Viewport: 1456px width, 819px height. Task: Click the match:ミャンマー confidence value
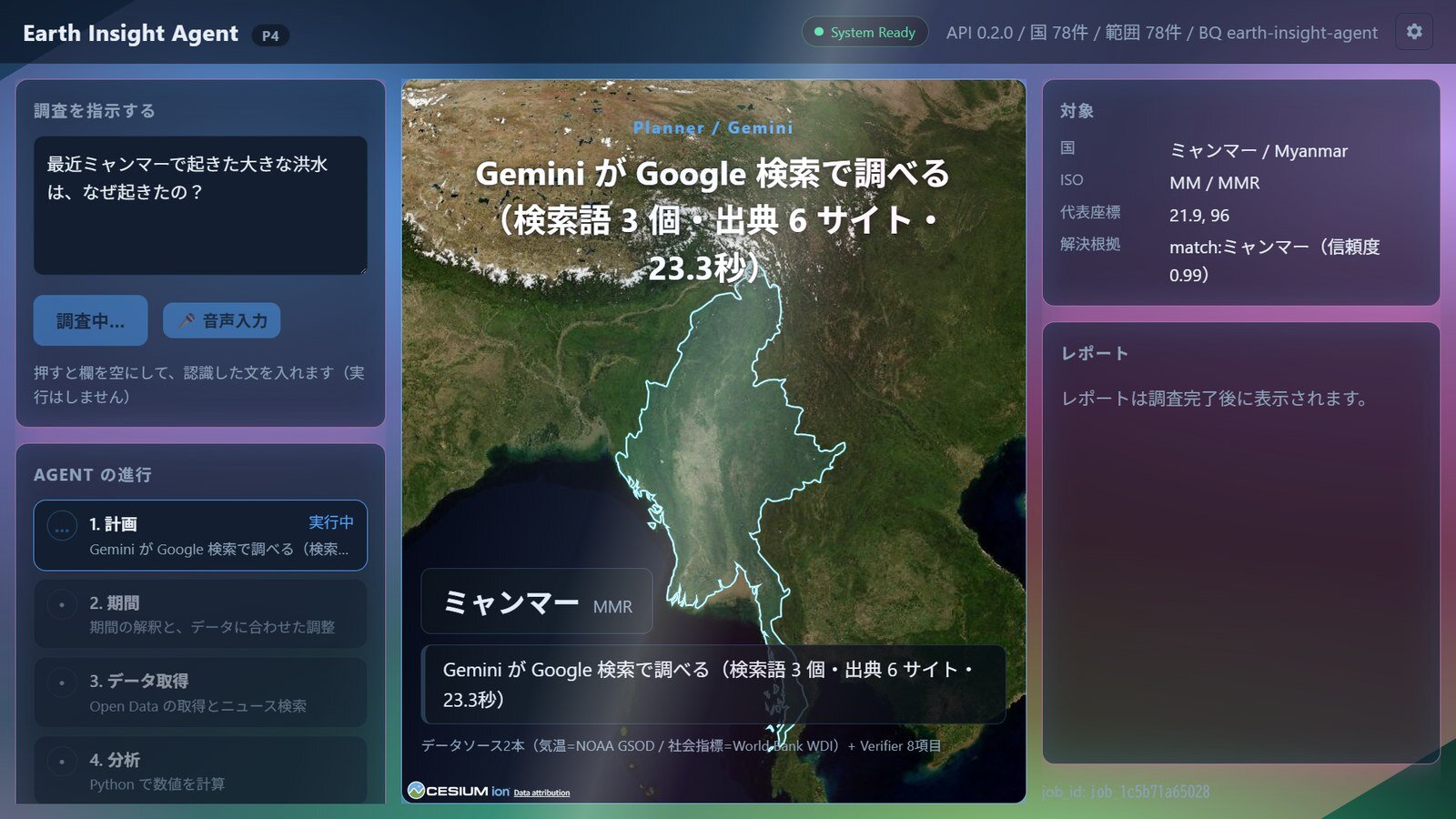(1275, 260)
